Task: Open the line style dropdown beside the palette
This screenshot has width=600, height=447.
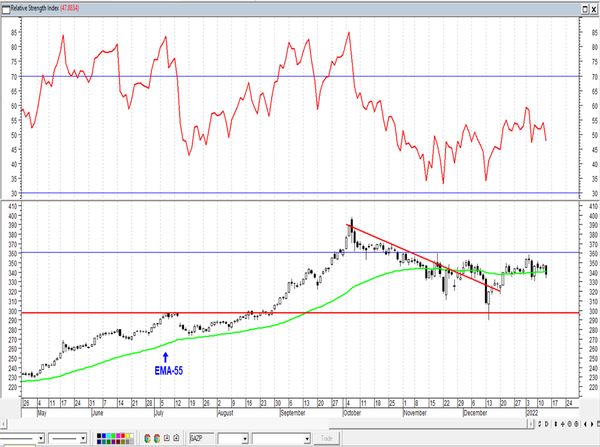Action: pyautogui.click(x=84, y=438)
